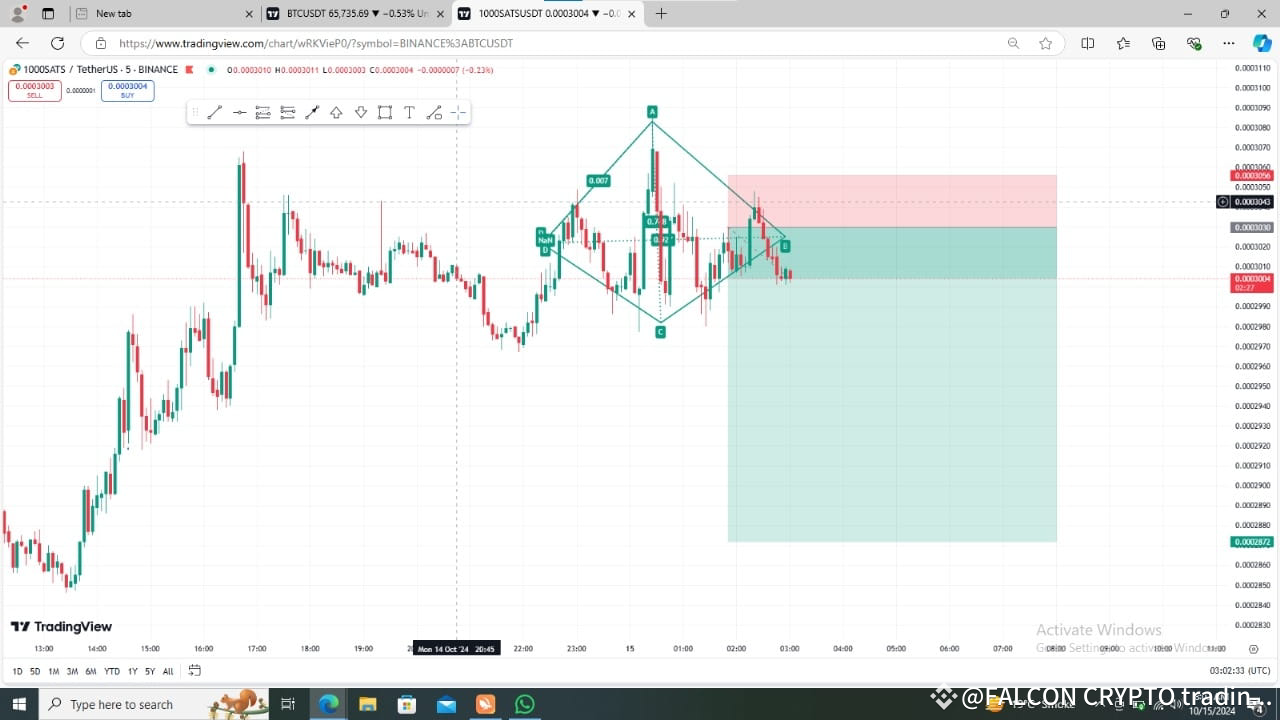Open browser Settings and more menu
This screenshot has width=1280, height=720.
(x=1228, y=43)
